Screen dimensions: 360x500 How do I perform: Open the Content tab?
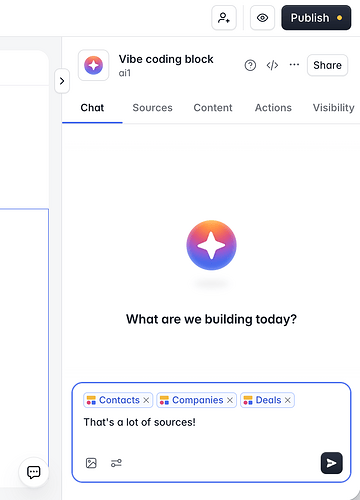[x=213, y=108]
